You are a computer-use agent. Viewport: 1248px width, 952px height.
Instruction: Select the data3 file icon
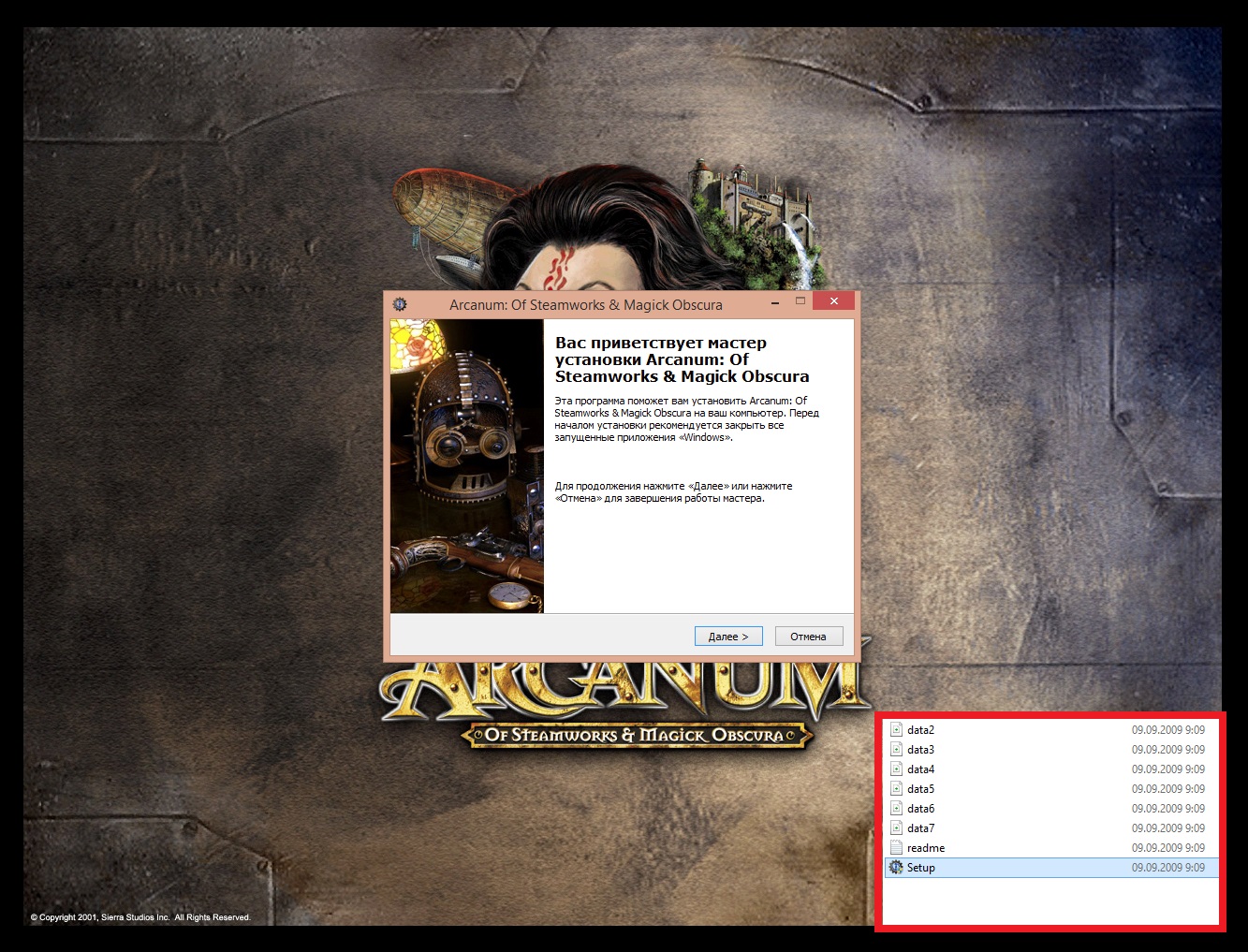tap(896, 750)
